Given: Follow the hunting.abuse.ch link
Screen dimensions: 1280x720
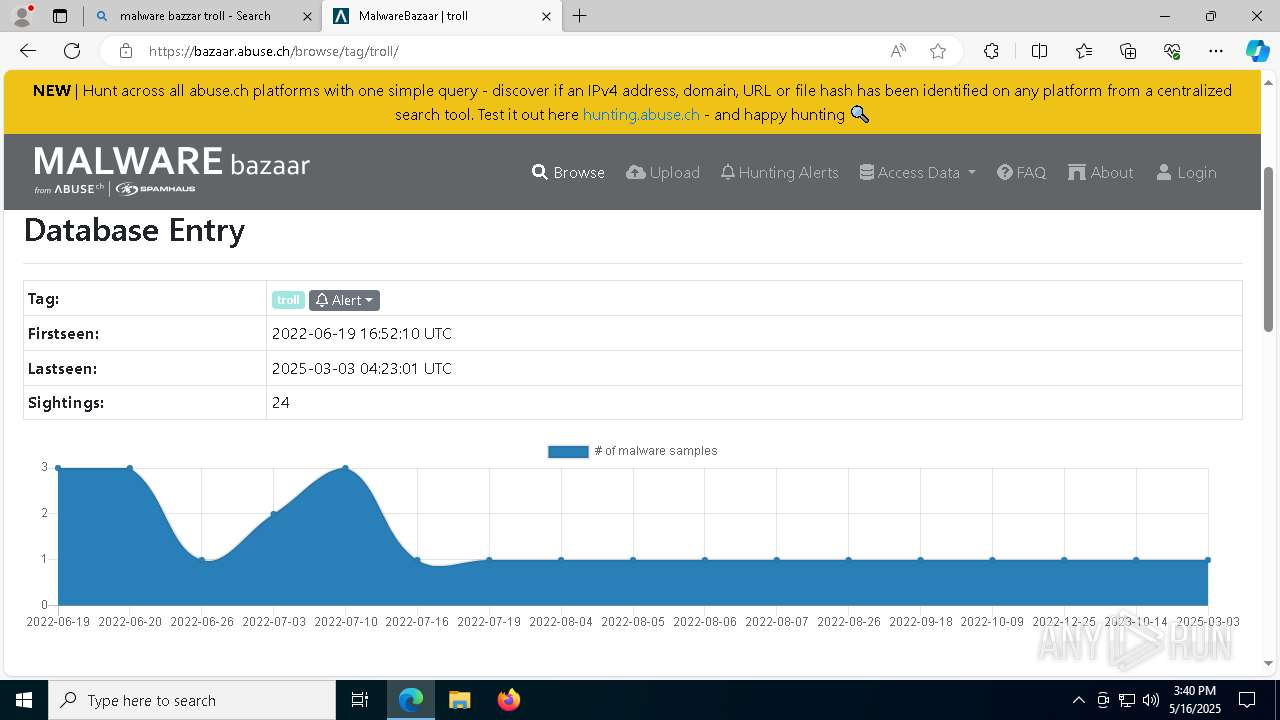Looking at the screenshot, I should [x=641, y=114].
